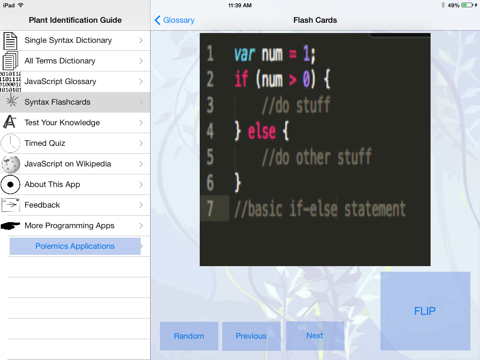
Task: Flip the flashcard with FLIP button
Action: (425, 311)
